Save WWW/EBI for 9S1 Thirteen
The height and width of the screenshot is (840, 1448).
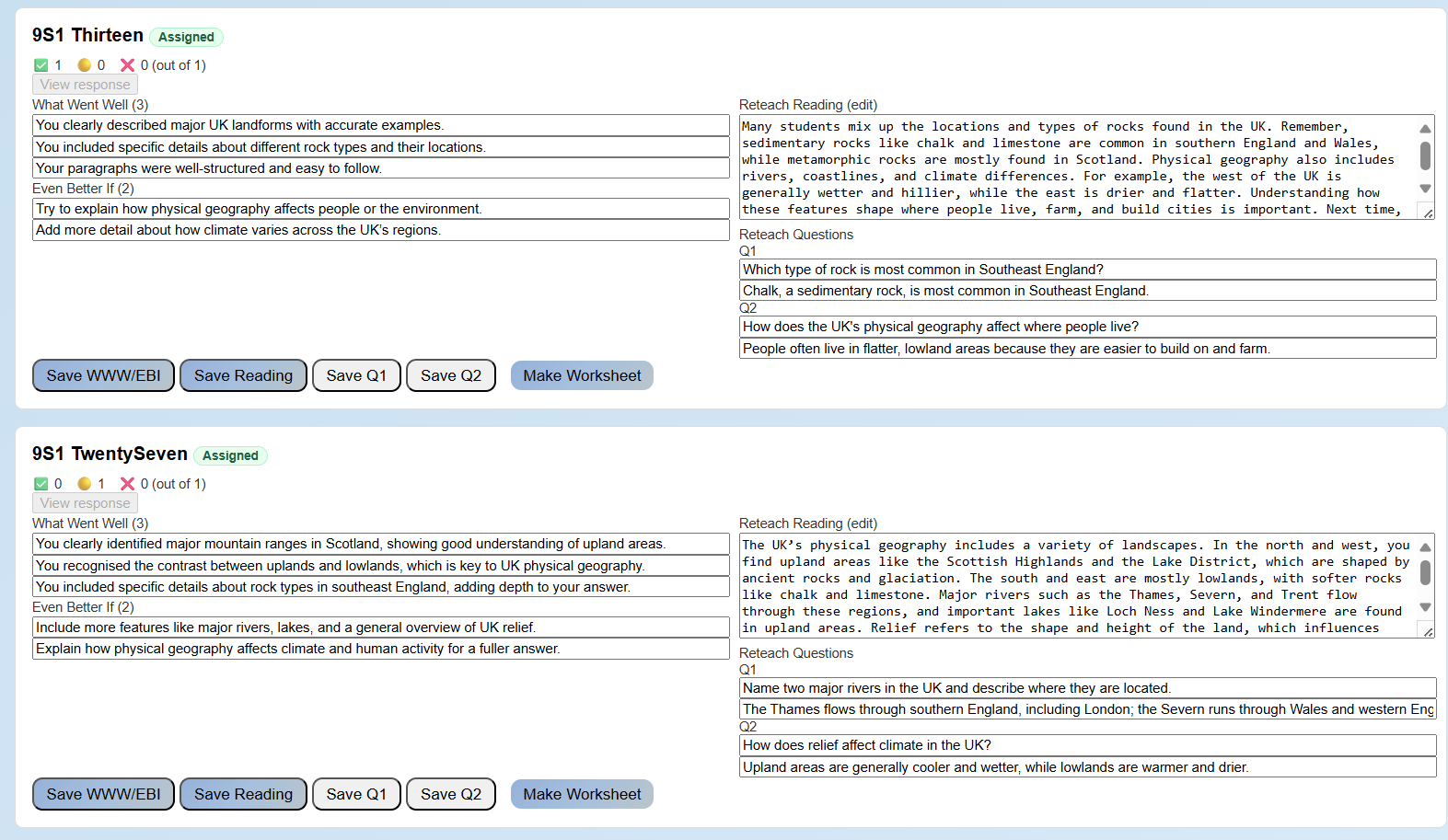click(x=103, y=375)
